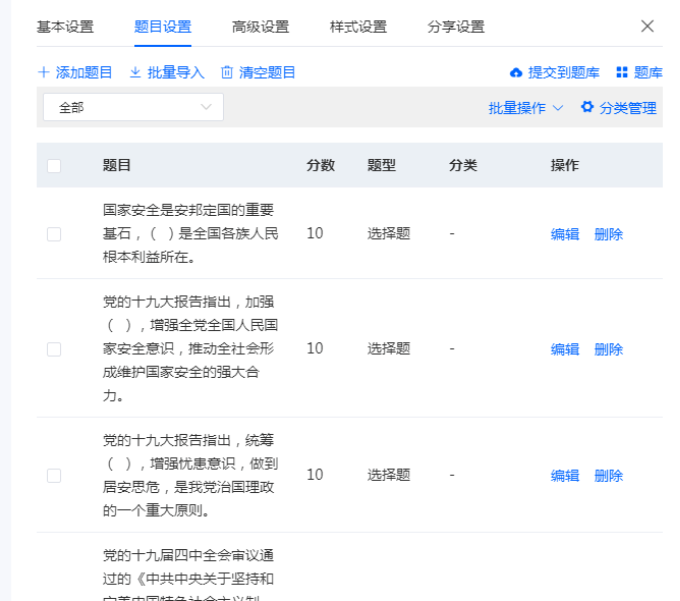Screen dimensions: 680x601
Task: Click score 10 in 国家安全是安邦定国 row
Action: click(315, 234)
